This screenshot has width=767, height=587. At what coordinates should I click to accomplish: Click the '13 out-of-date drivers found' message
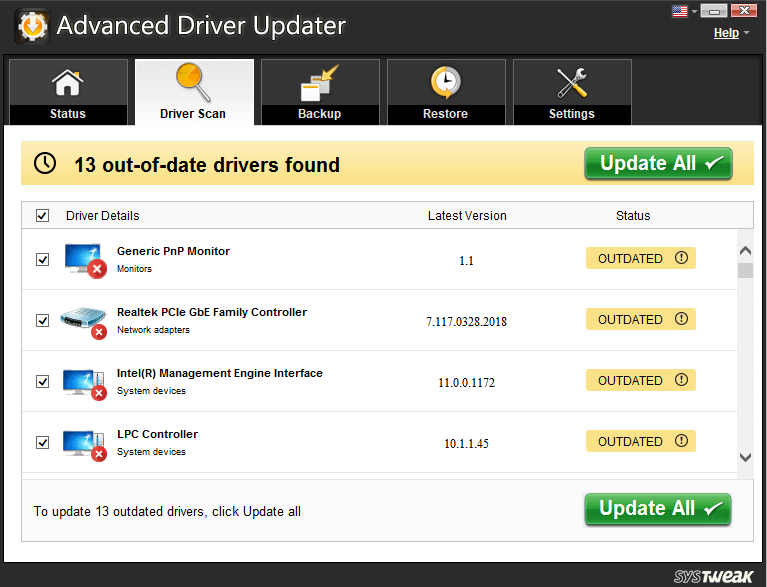207,165
